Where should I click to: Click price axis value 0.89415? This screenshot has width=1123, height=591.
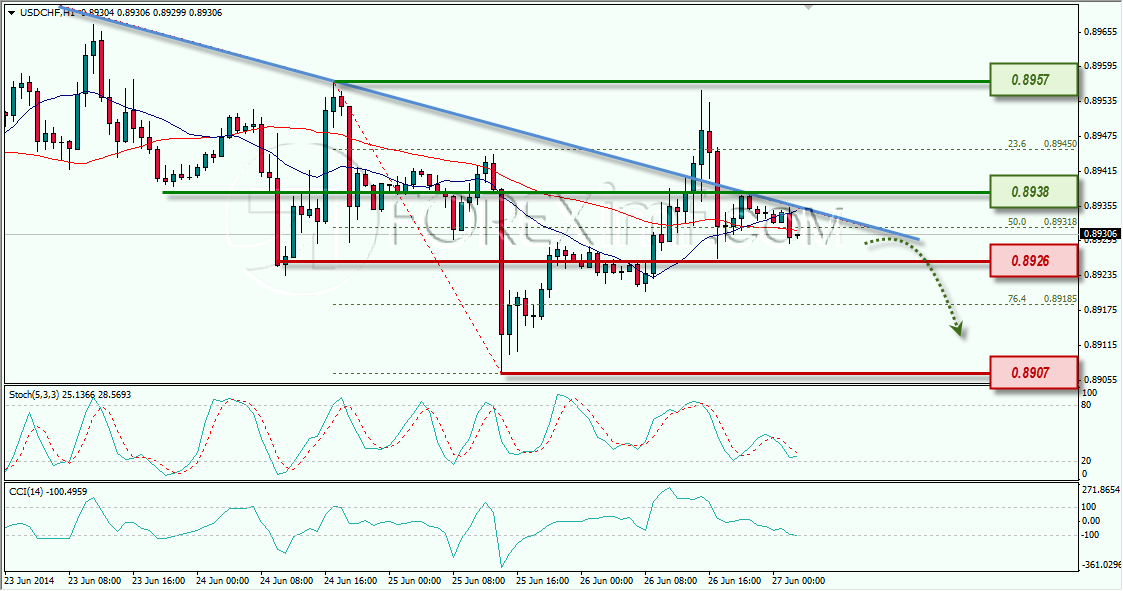1102,170
